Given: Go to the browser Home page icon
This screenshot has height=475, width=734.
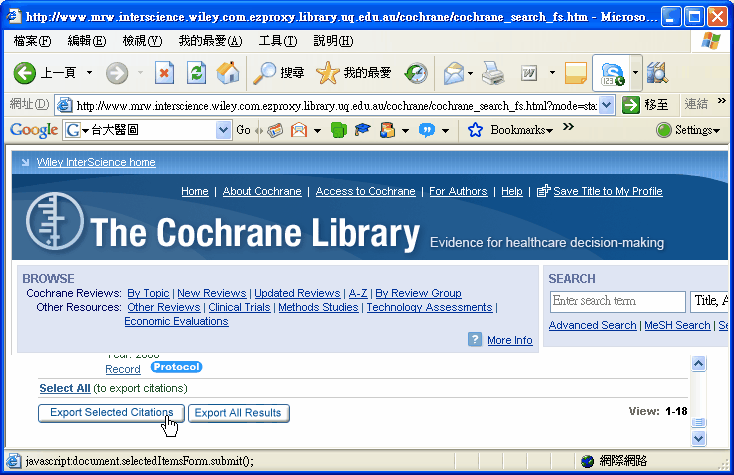Looking at the screenshot, I should click(x=228, y=73).
